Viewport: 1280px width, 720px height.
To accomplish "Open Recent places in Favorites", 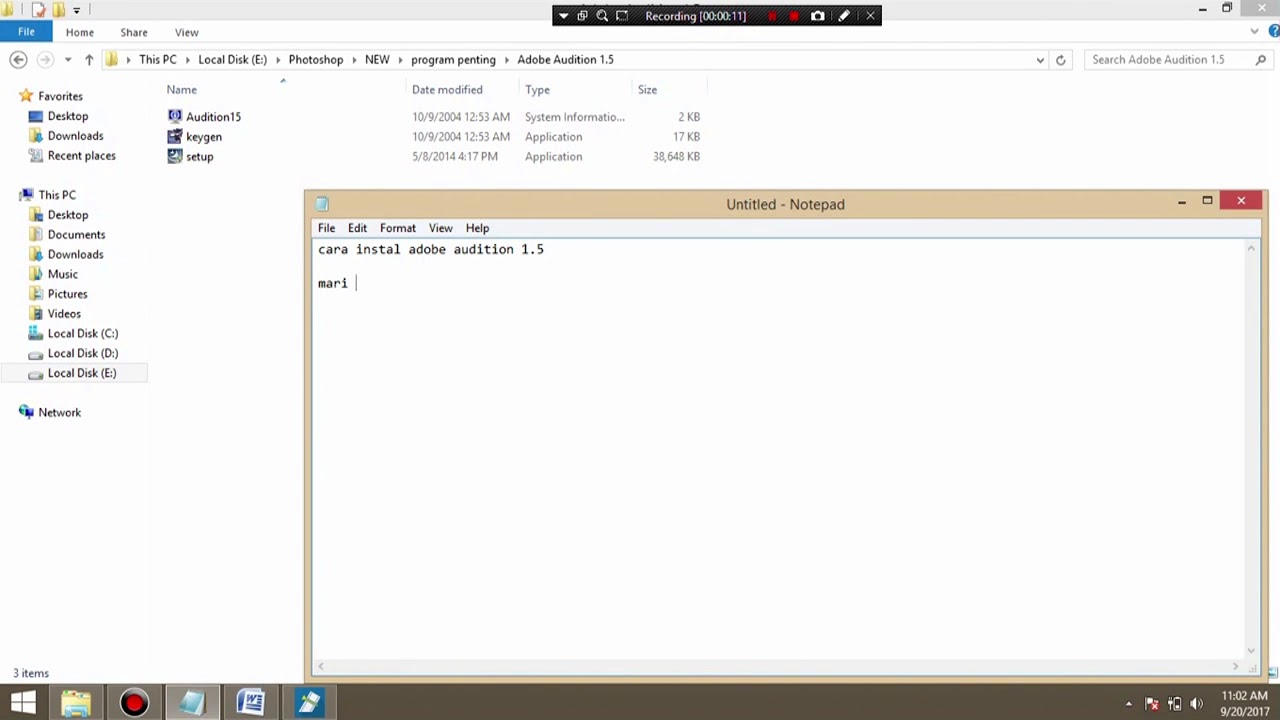I will pyautogui.click(x=81, y=156).
